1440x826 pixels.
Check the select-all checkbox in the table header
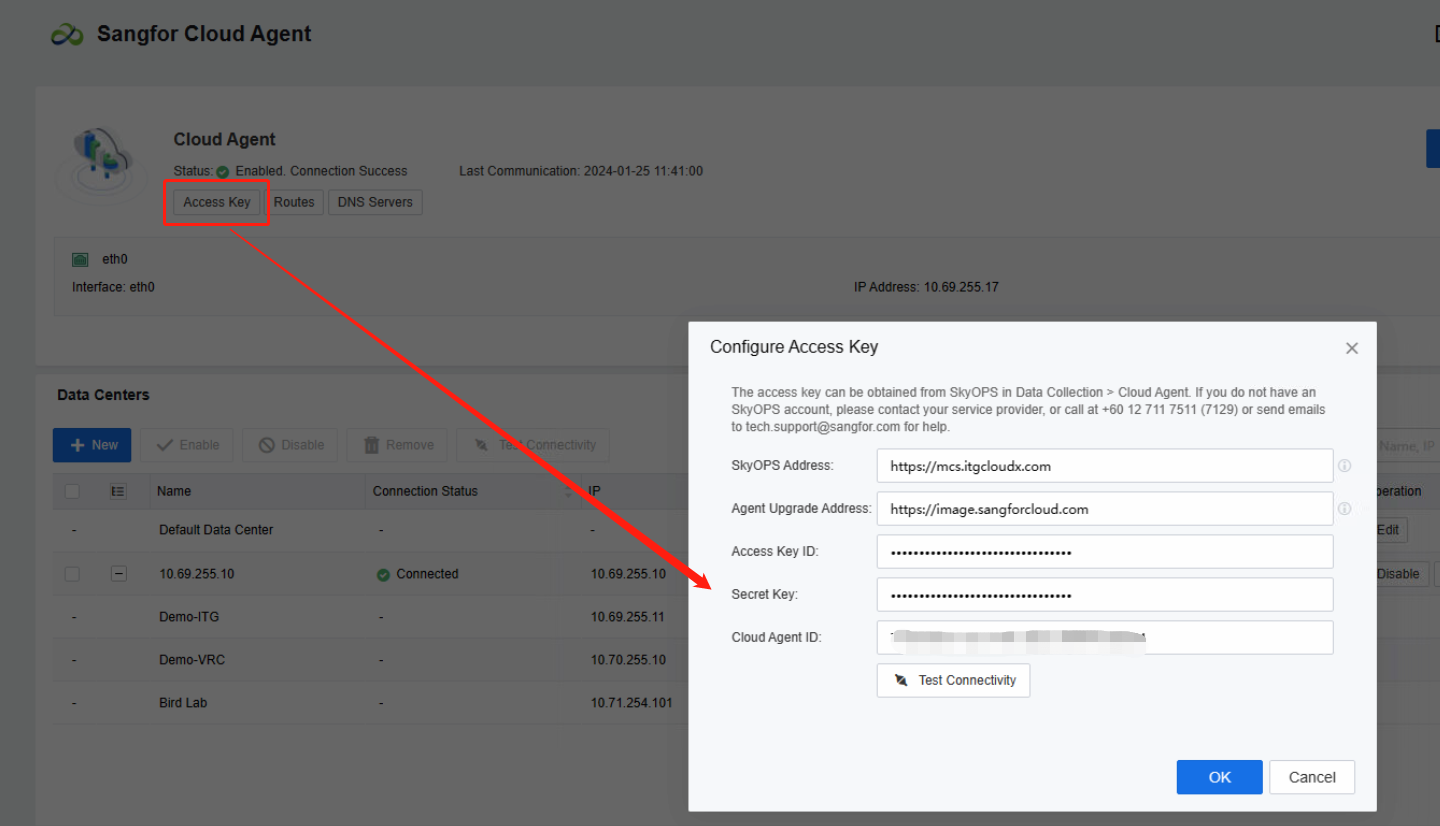(71, 491)
